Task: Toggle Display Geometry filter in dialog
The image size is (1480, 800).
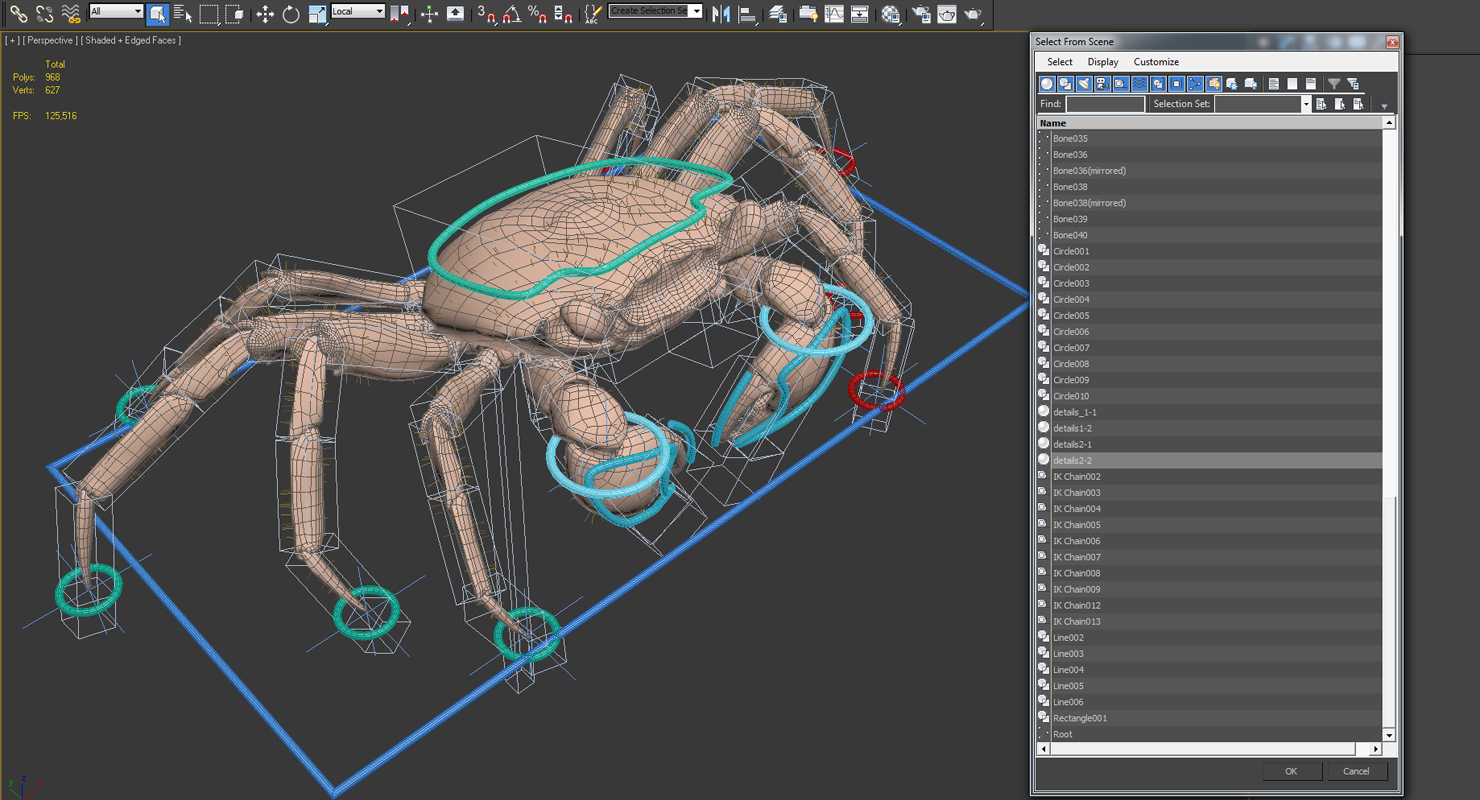Action: coord(1047,84)
